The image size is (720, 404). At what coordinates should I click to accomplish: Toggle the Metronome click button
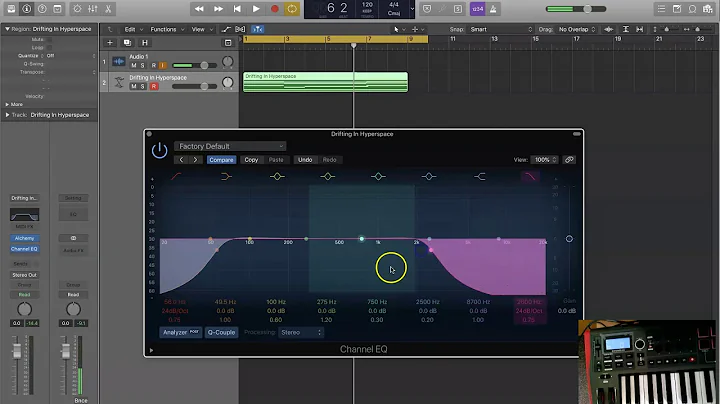pyautogui.click(x=493, y=9)
